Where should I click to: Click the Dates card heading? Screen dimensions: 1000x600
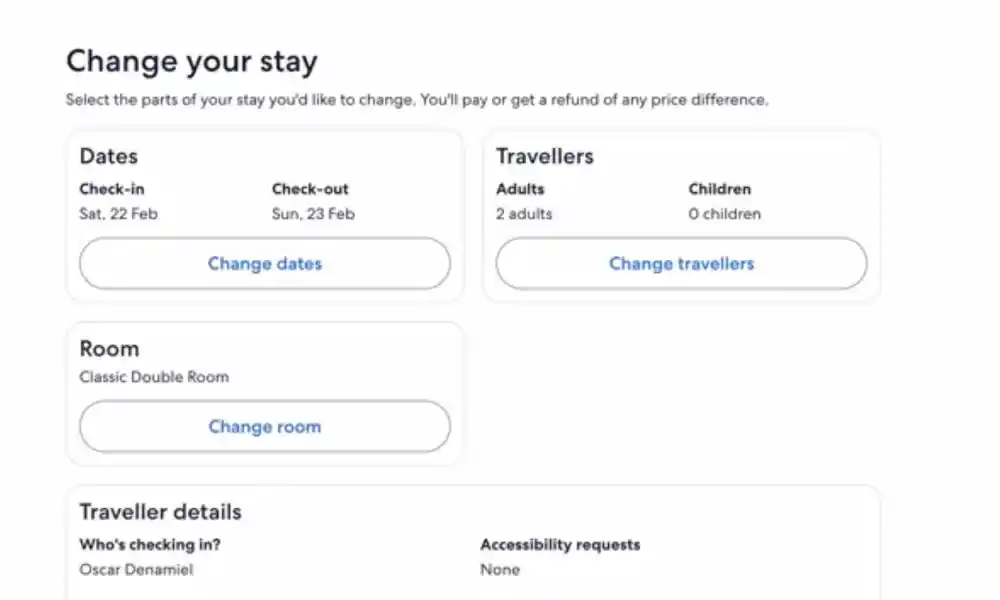pyautogui.click(x=109, y=157)
